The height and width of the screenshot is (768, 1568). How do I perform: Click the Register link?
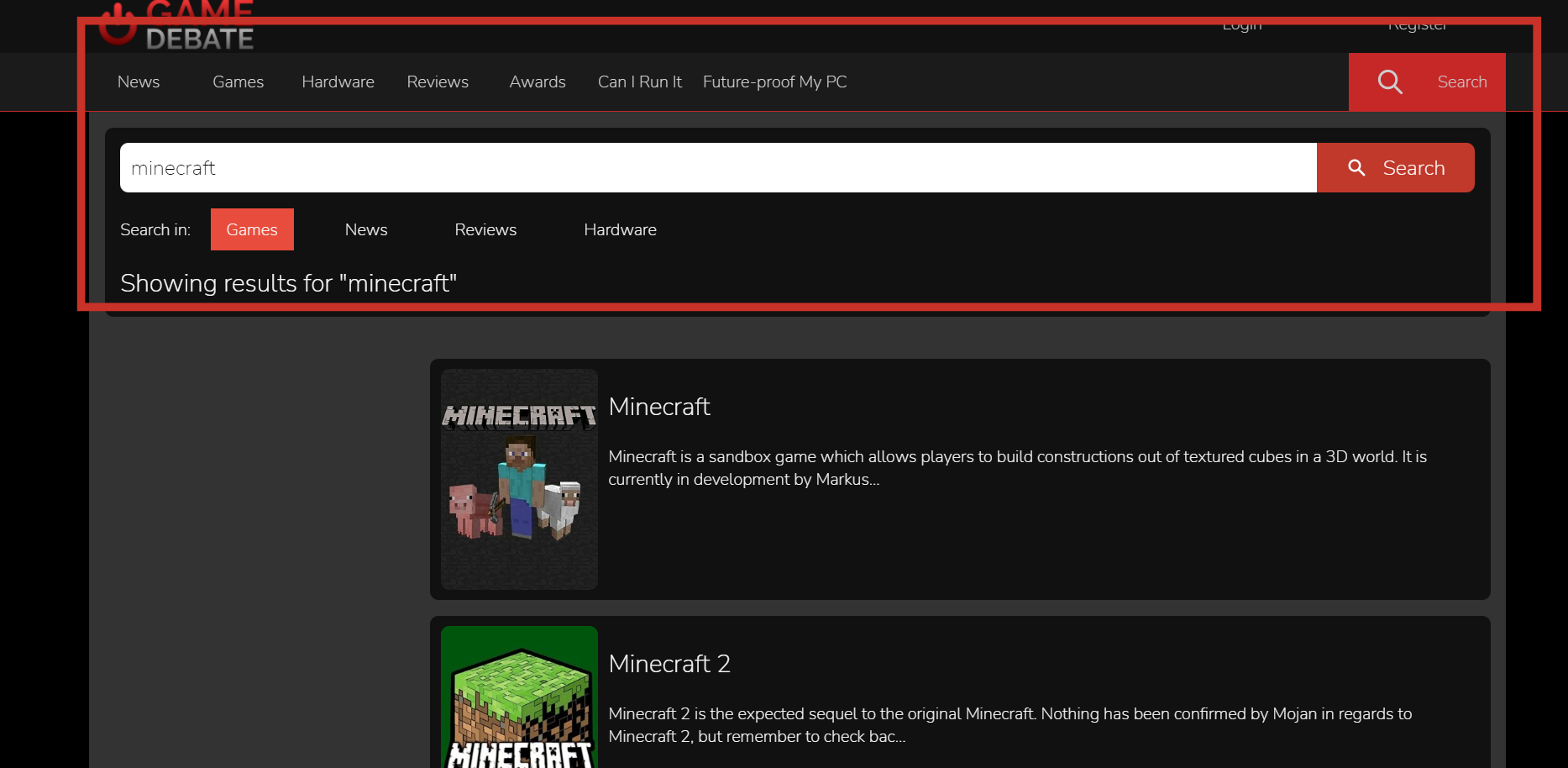pyautogui.click(x=1418, y=24)
